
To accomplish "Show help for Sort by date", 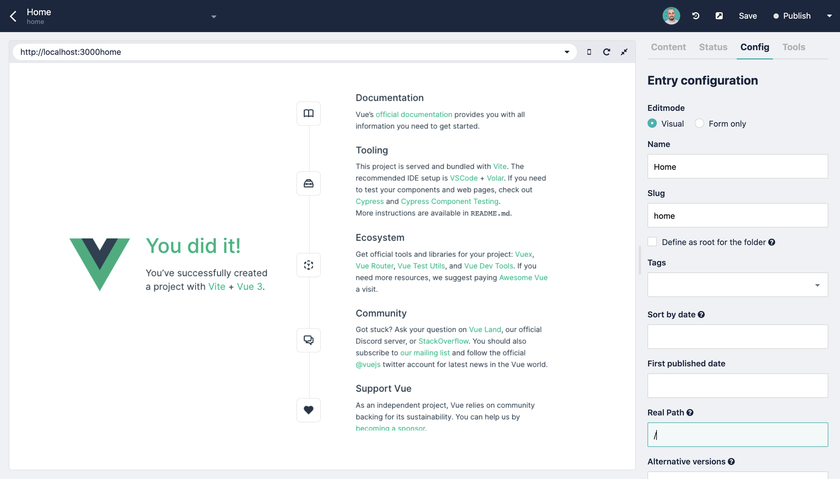I will tap(701, 315).
